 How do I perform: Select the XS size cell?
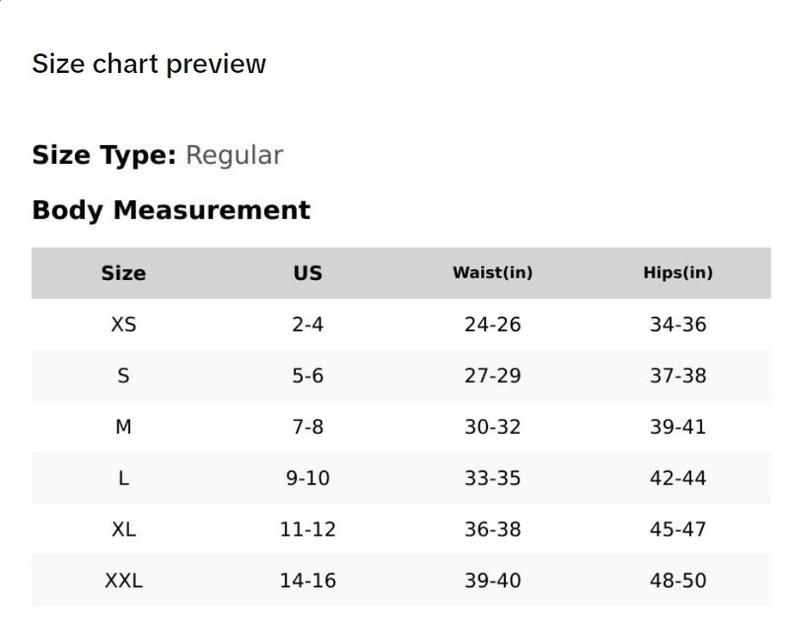[x=123, y=324]
